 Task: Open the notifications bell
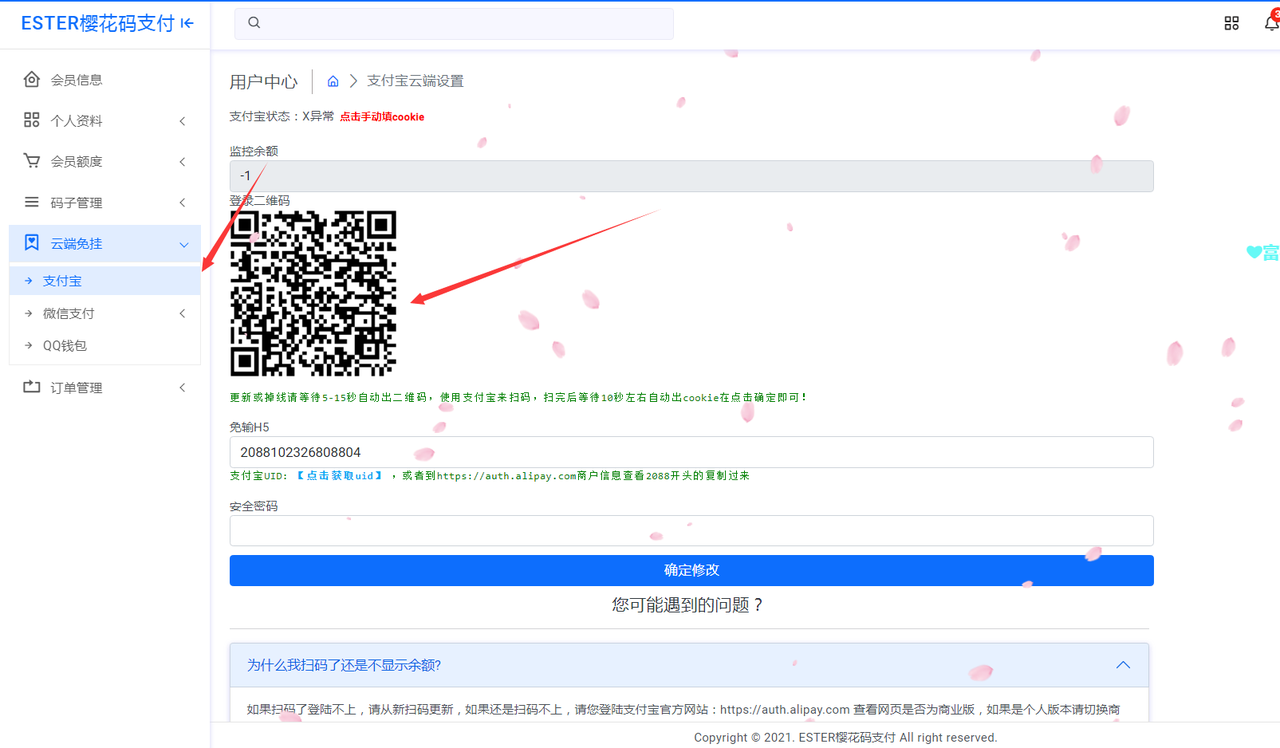[1271, 22]
